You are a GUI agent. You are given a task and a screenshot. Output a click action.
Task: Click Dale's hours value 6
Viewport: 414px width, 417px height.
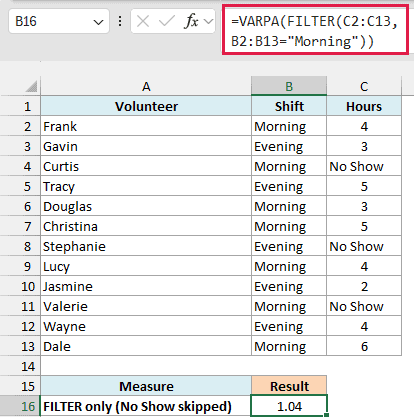click(364, 346)
